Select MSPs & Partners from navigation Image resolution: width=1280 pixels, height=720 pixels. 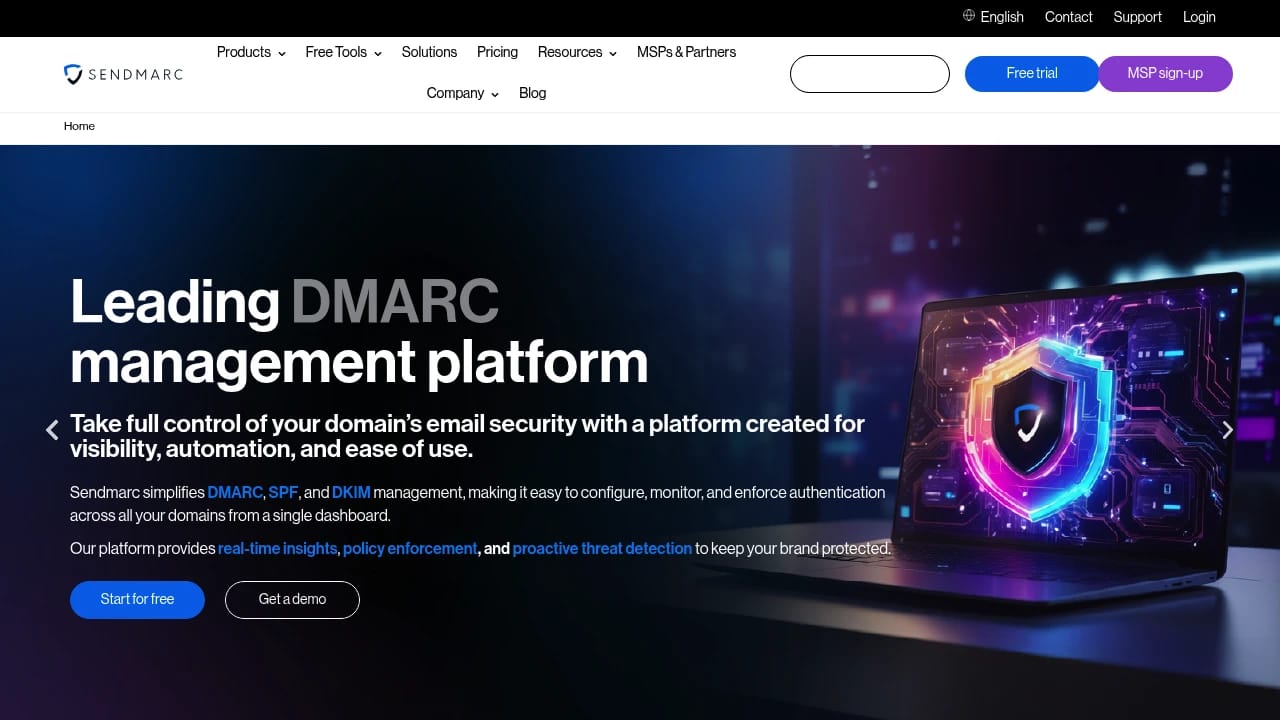686,52
